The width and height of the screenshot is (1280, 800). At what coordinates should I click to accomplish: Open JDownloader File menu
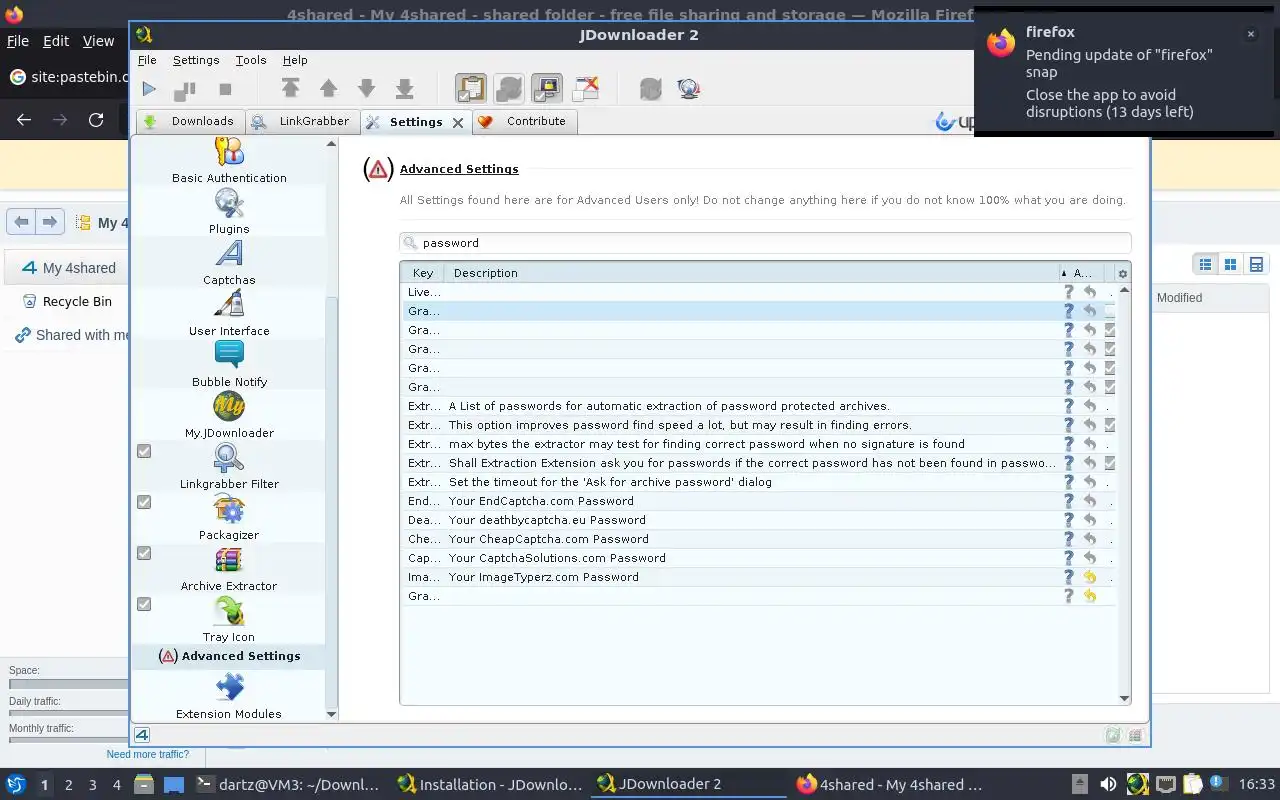coord(147,60)
